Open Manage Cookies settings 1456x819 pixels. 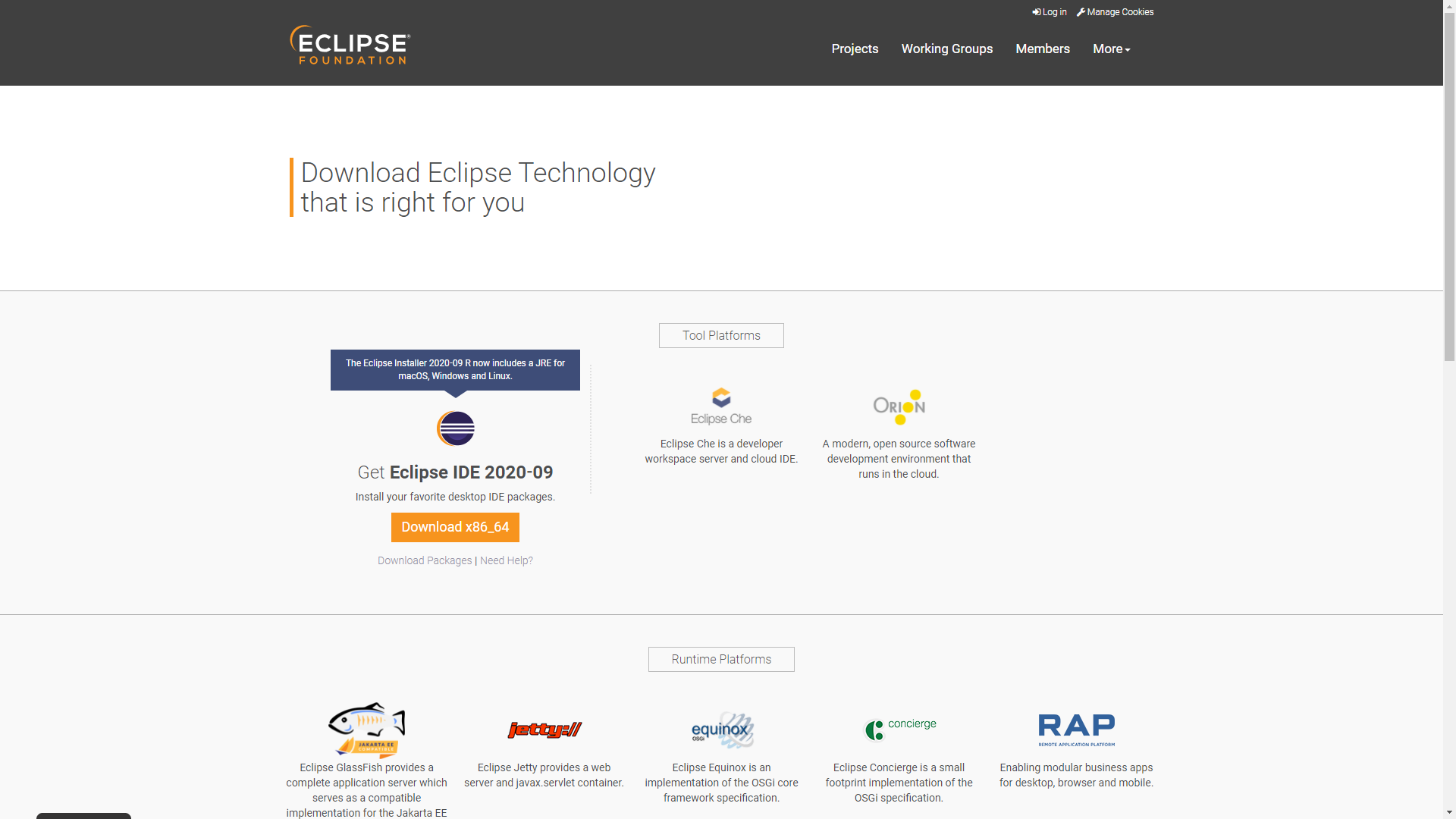(x=1116, y=12)
